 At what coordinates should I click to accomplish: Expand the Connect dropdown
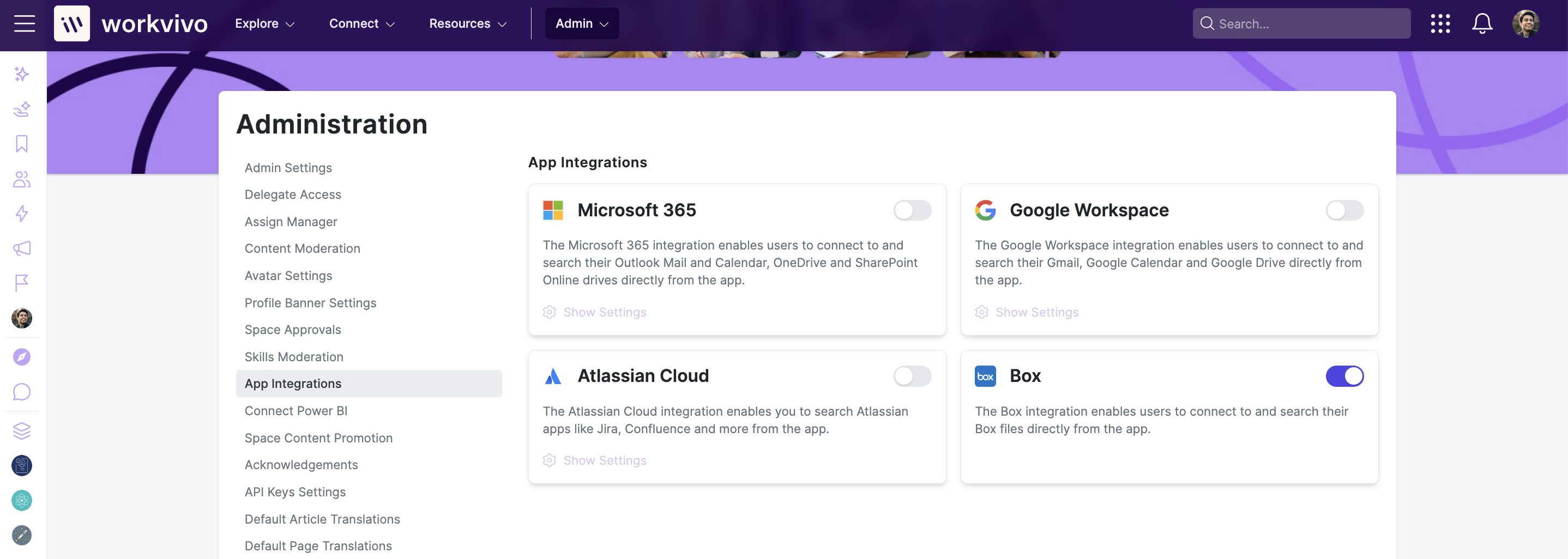click(362, 24)
